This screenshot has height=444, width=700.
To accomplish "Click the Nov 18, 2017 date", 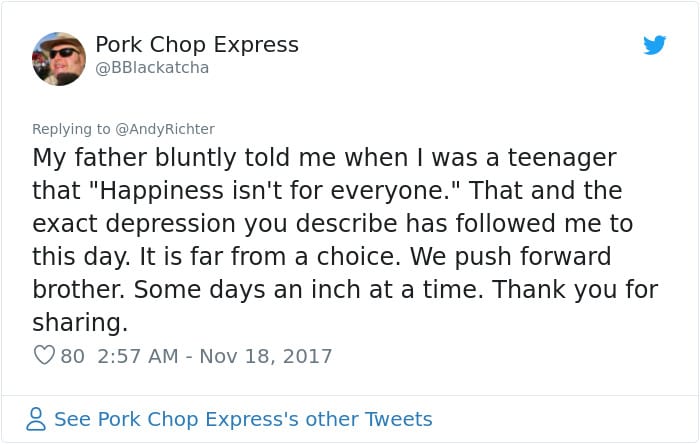I will coord(266,356).
